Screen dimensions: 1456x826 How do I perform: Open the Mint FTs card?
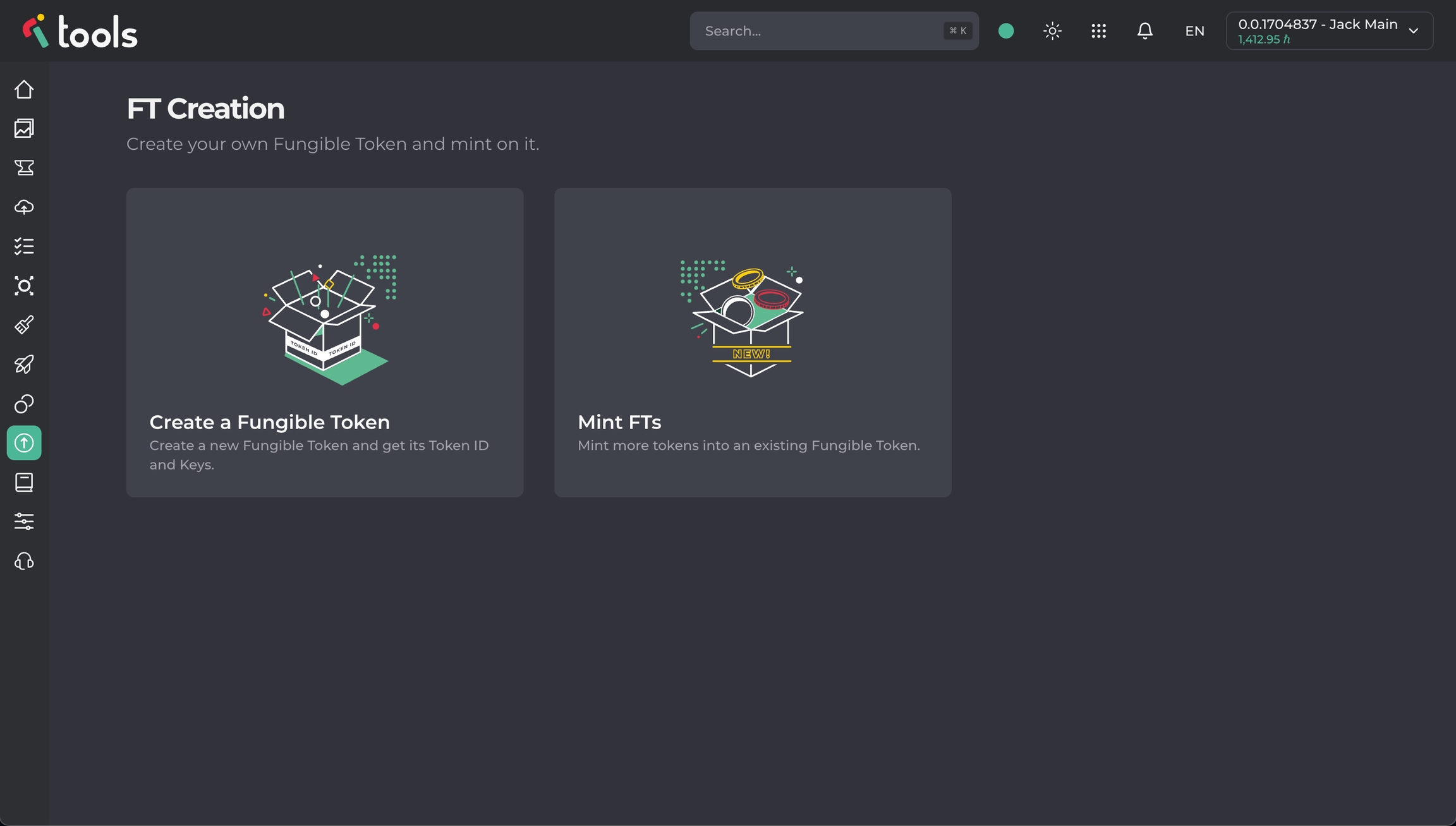click(x=753, y=343)
